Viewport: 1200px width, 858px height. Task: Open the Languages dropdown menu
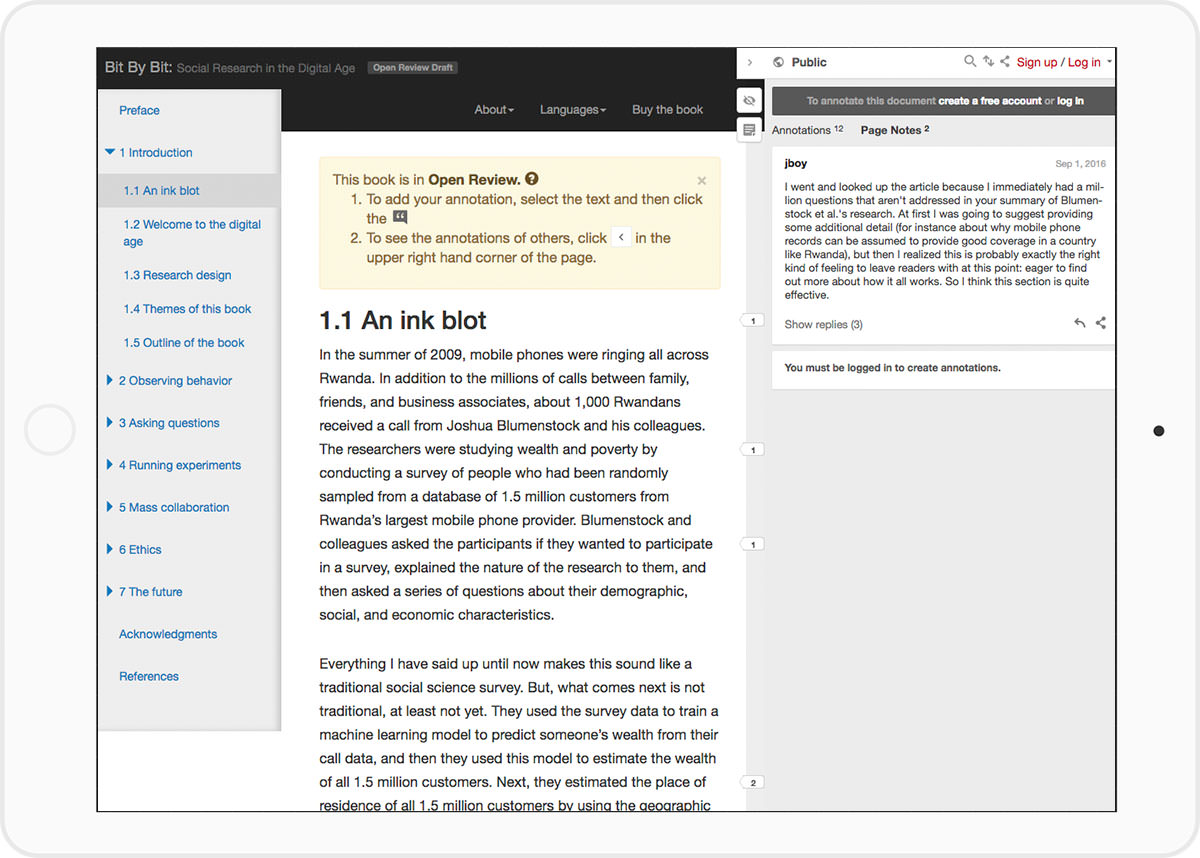(573, 110)
